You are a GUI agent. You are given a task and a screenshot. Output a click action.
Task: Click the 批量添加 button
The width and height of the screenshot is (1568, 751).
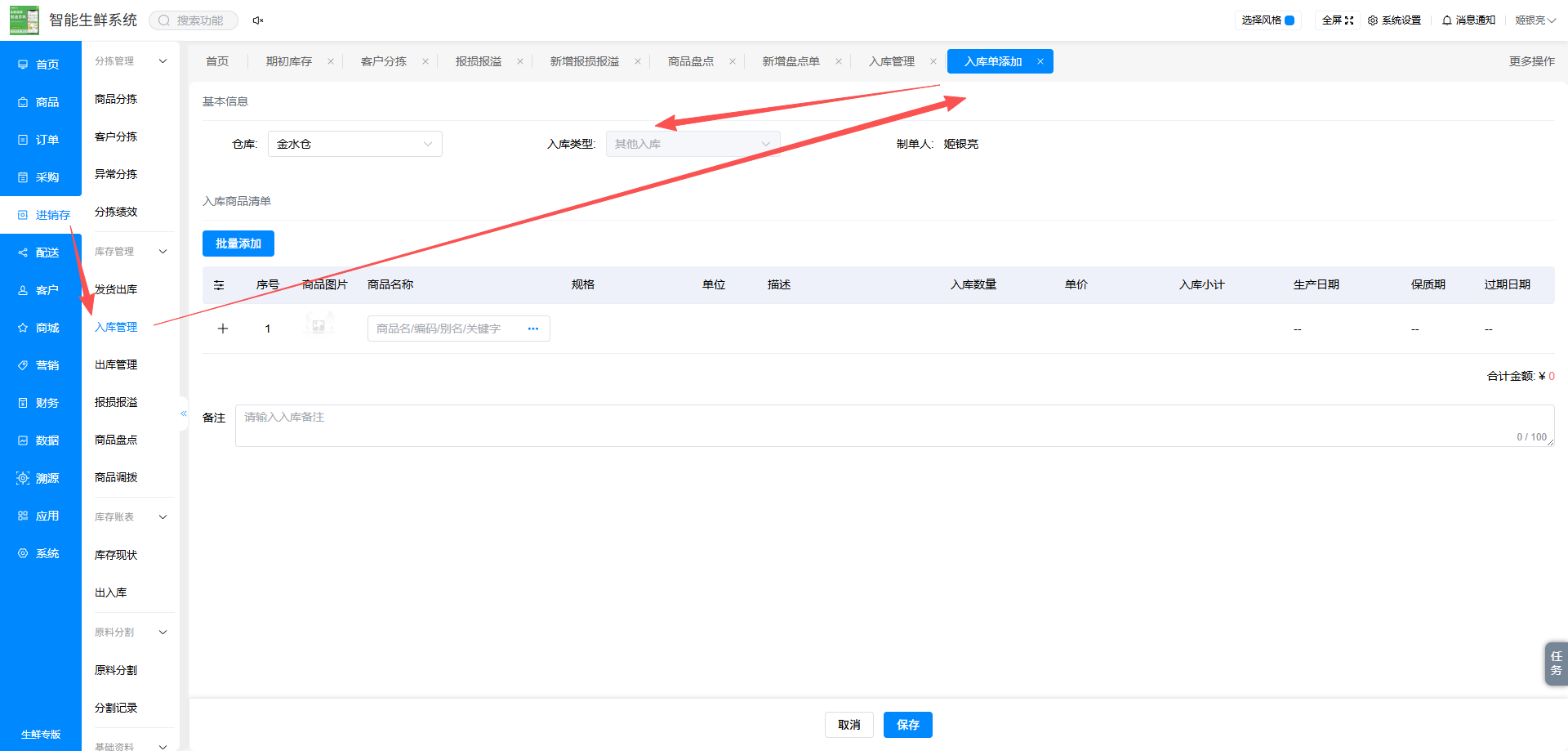[x=238, y=244]
